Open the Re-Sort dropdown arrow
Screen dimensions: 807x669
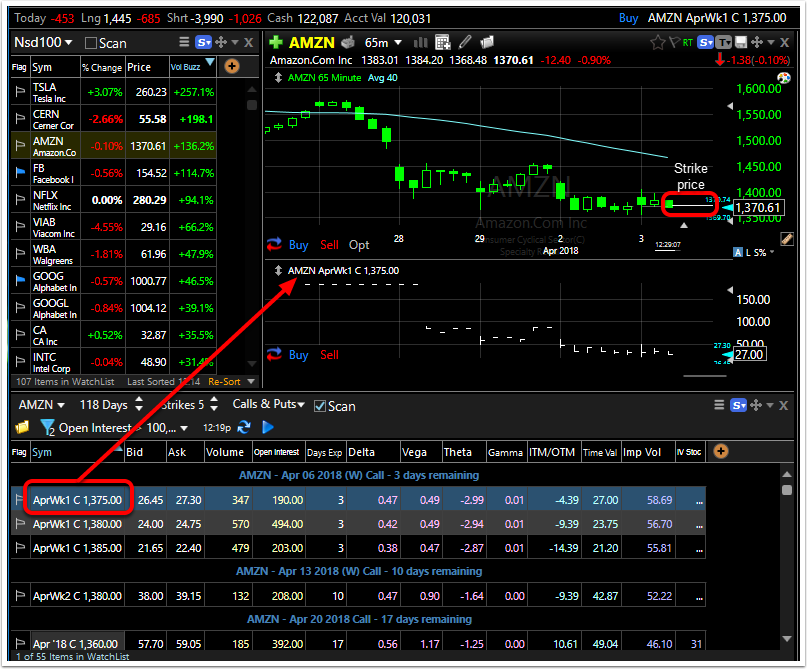[x=251, y=381]
